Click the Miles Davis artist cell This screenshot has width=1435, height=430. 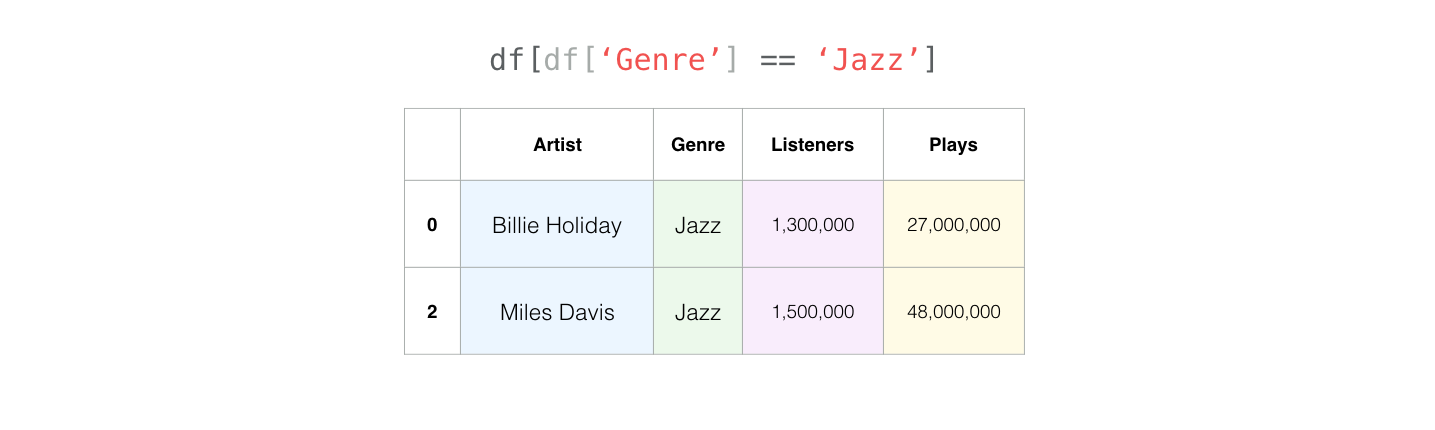pyautogui.click(x=557, y=311)
